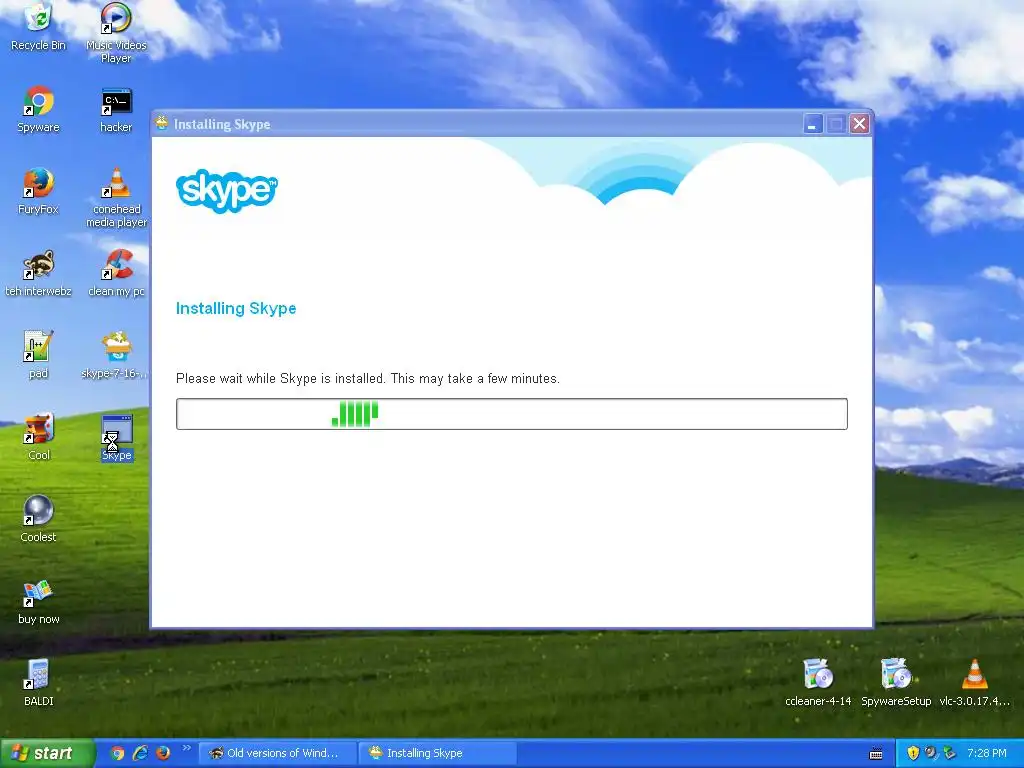The image size is (1024, 768).
Task: Click the installation progress bar
Action: click(x=511, y=414)
